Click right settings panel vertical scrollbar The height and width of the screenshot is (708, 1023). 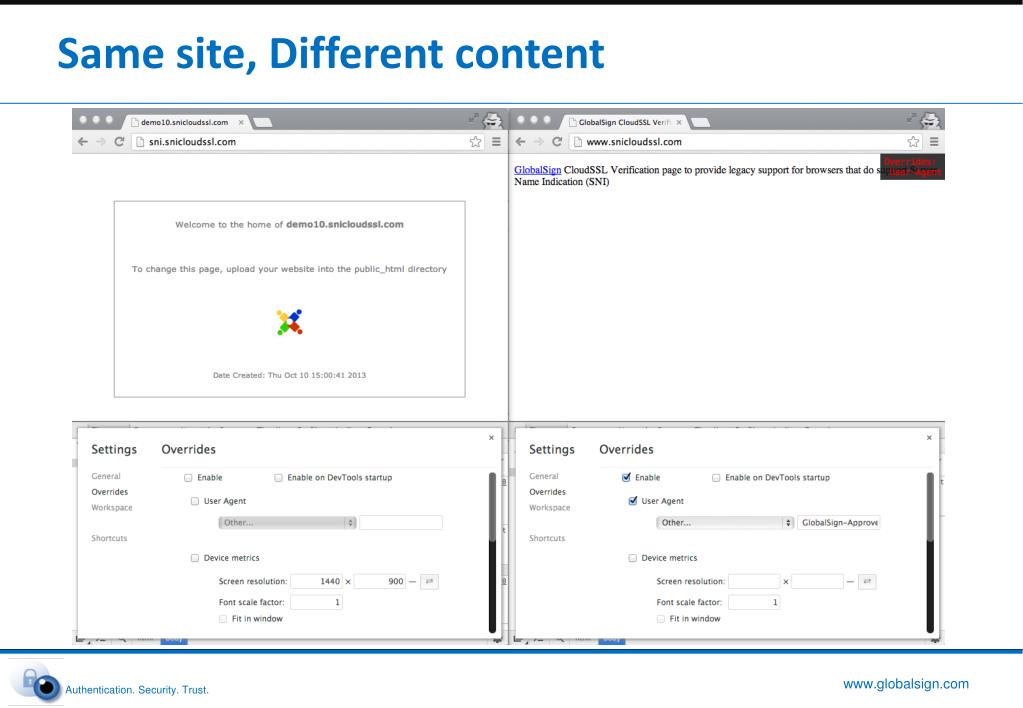coord(930,553)
